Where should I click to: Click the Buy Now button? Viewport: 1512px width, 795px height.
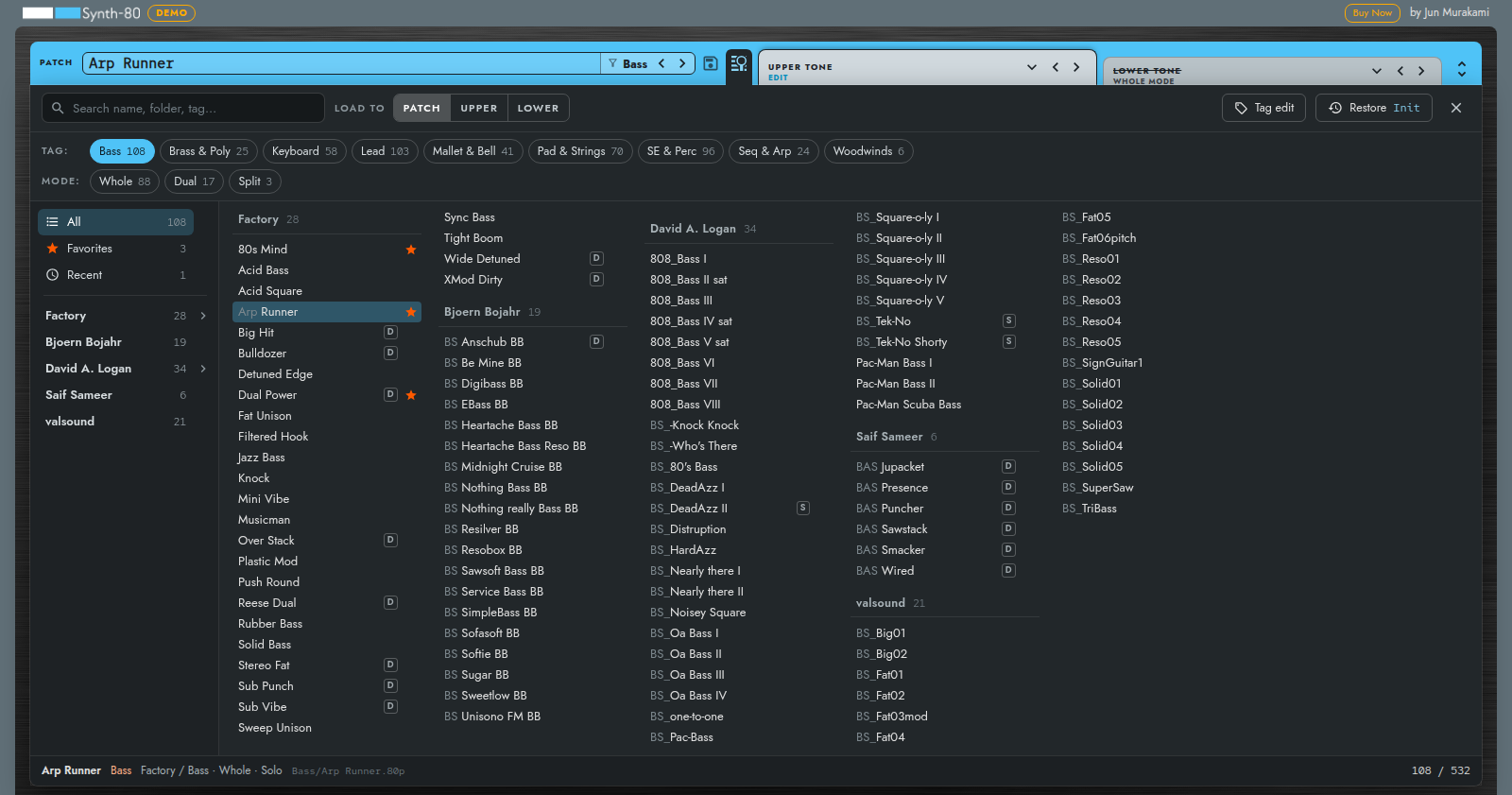(1372, 13)
